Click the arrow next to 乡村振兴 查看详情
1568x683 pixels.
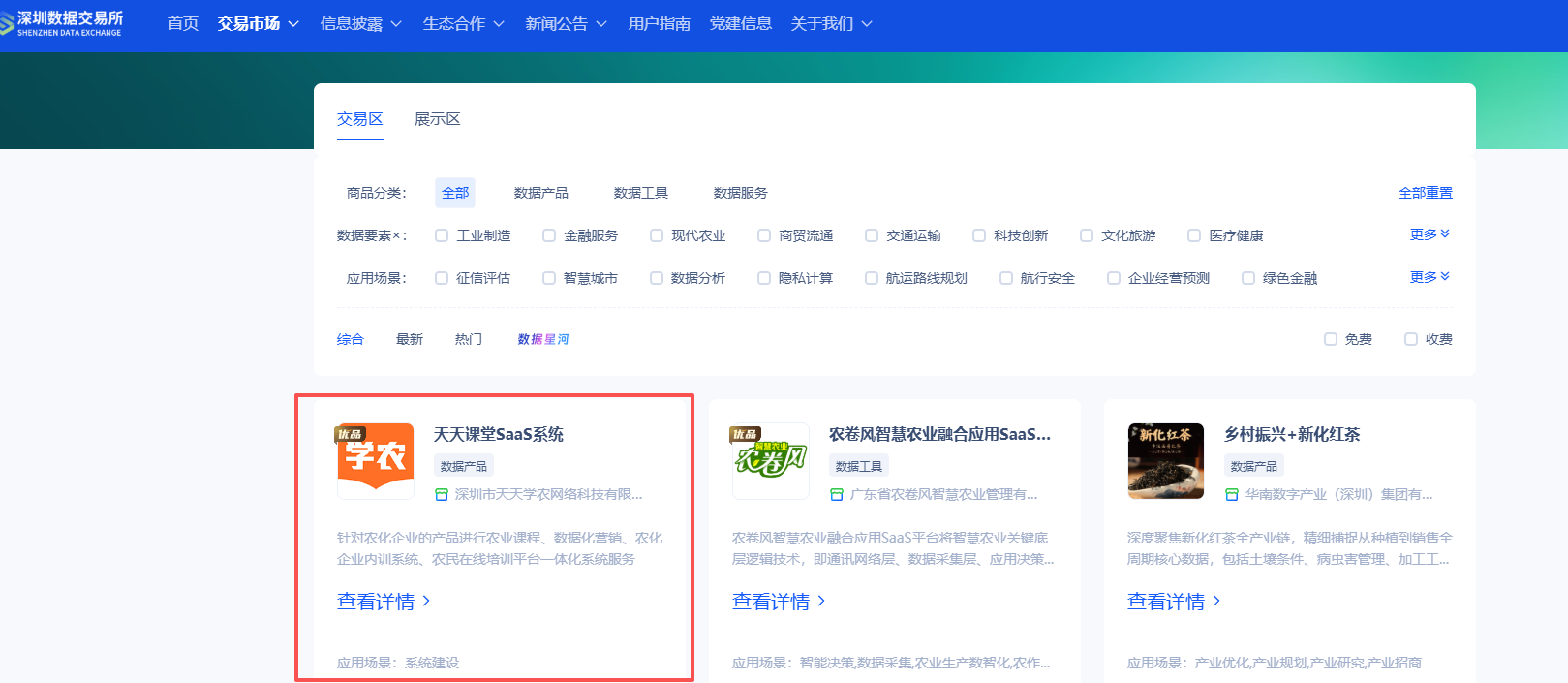pyautogui.click(x=1216, y=602)
